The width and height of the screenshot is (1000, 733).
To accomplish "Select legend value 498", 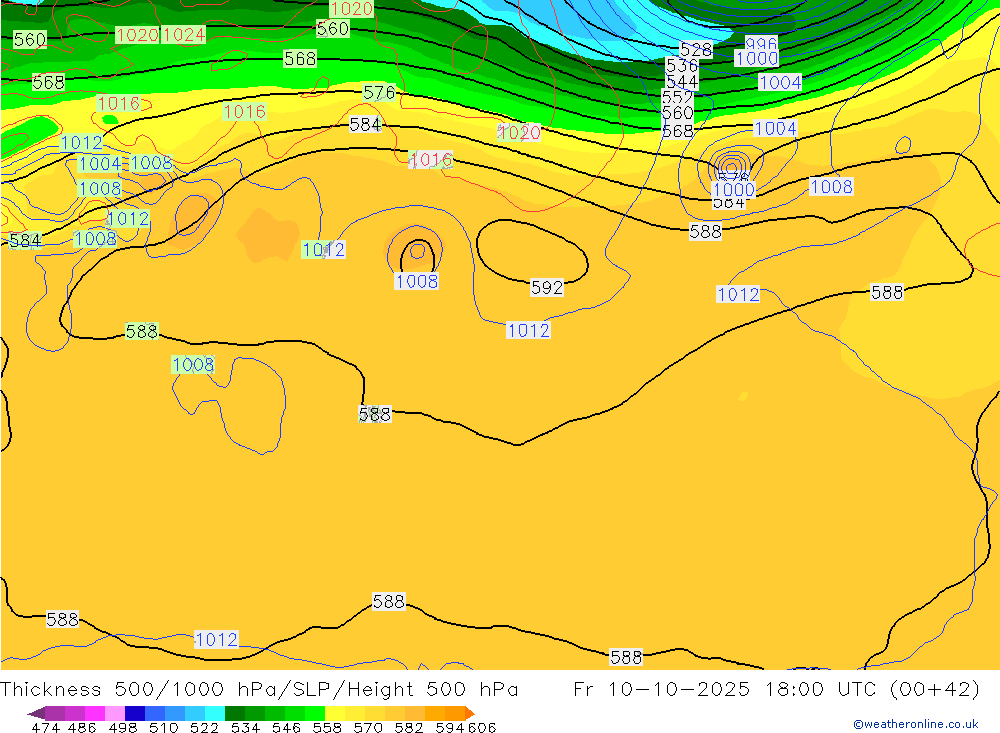I will (x=122, y=727).
